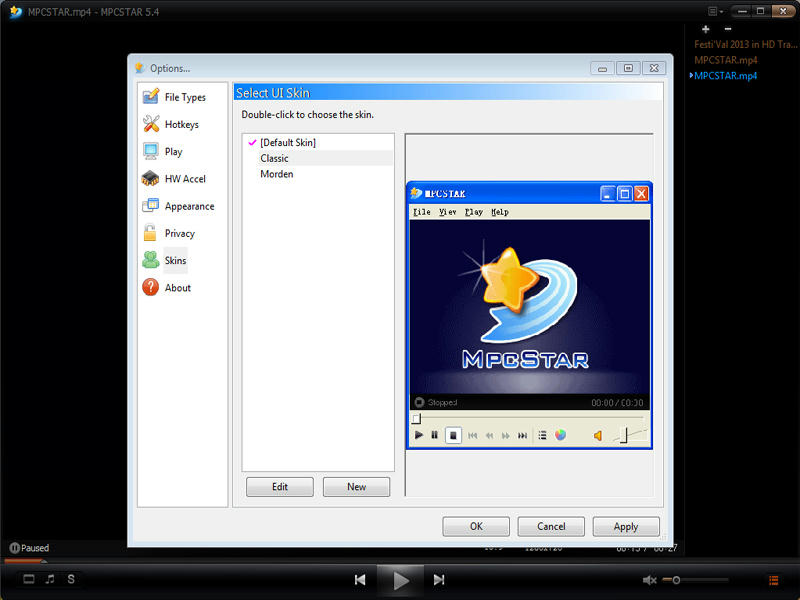This screenshot has width=800, height=600.
Task: Skip to the next track
Action: click(439, 580)
